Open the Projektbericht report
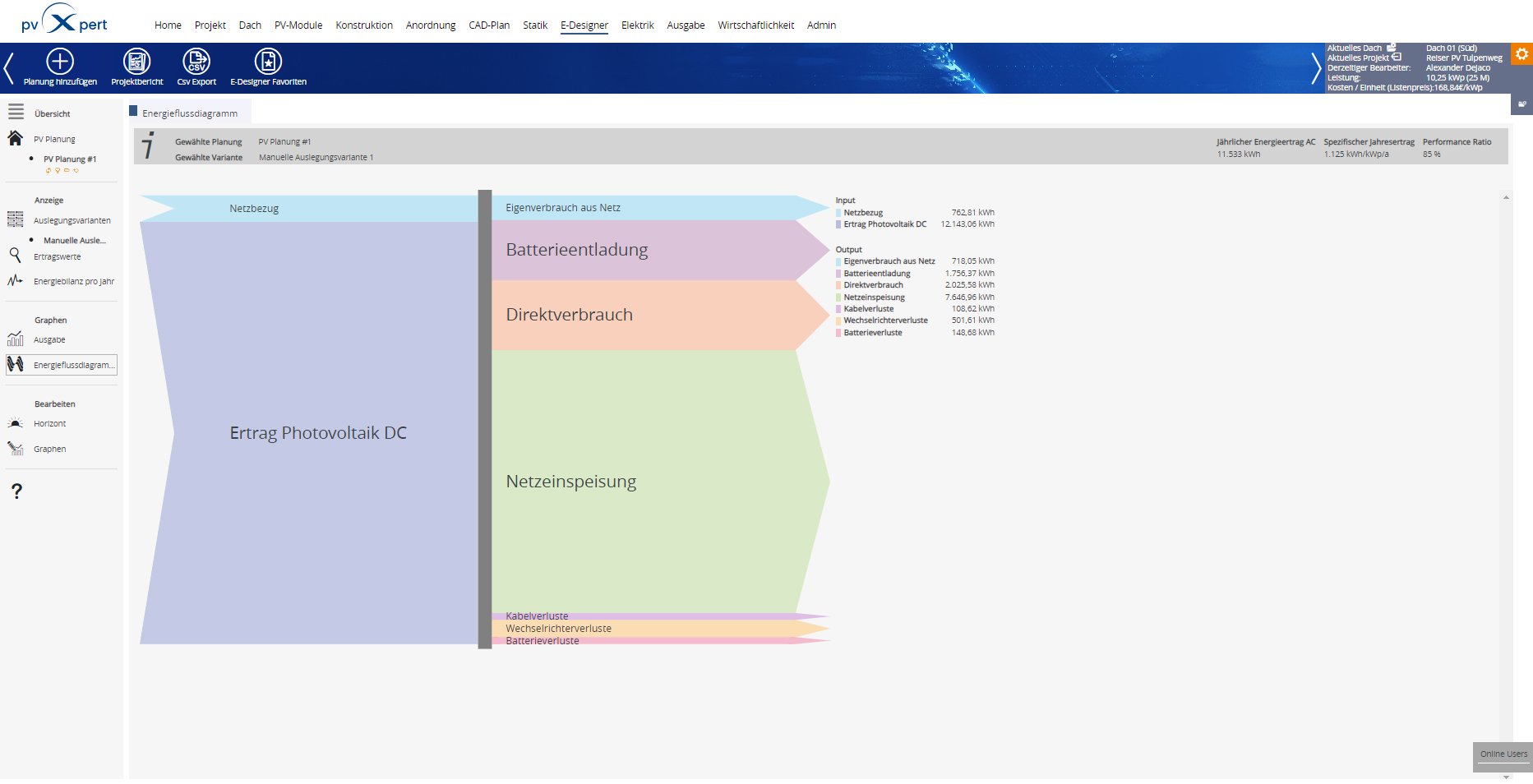Image resolution: width=1533 pixels, height=784 pixels. [x=136, y=62]
